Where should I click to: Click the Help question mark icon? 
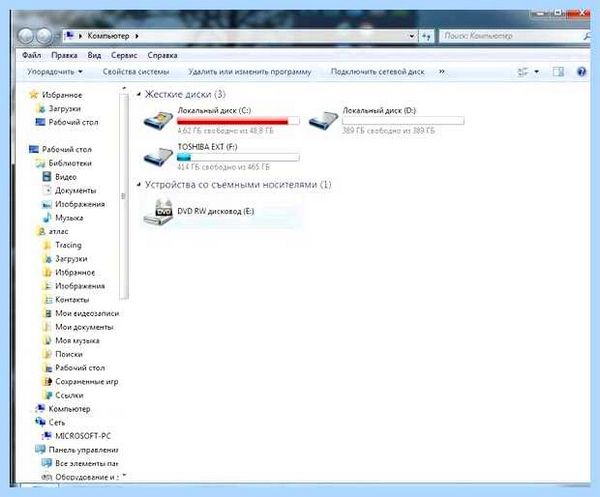point(581,72)
